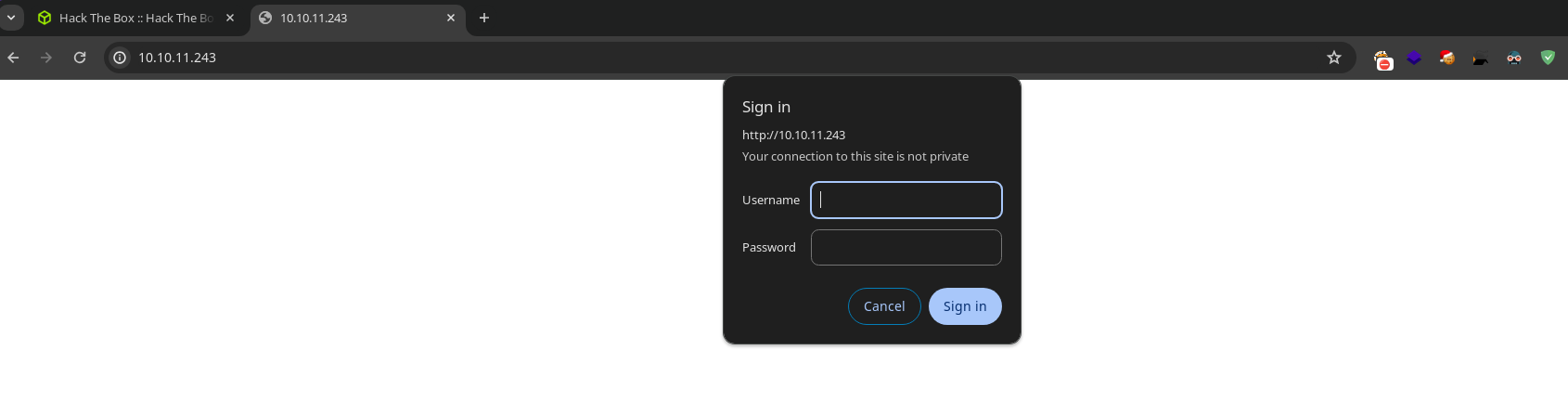
Task: Open the extension with red blocked badge
Action: [x=1382, y=58]
